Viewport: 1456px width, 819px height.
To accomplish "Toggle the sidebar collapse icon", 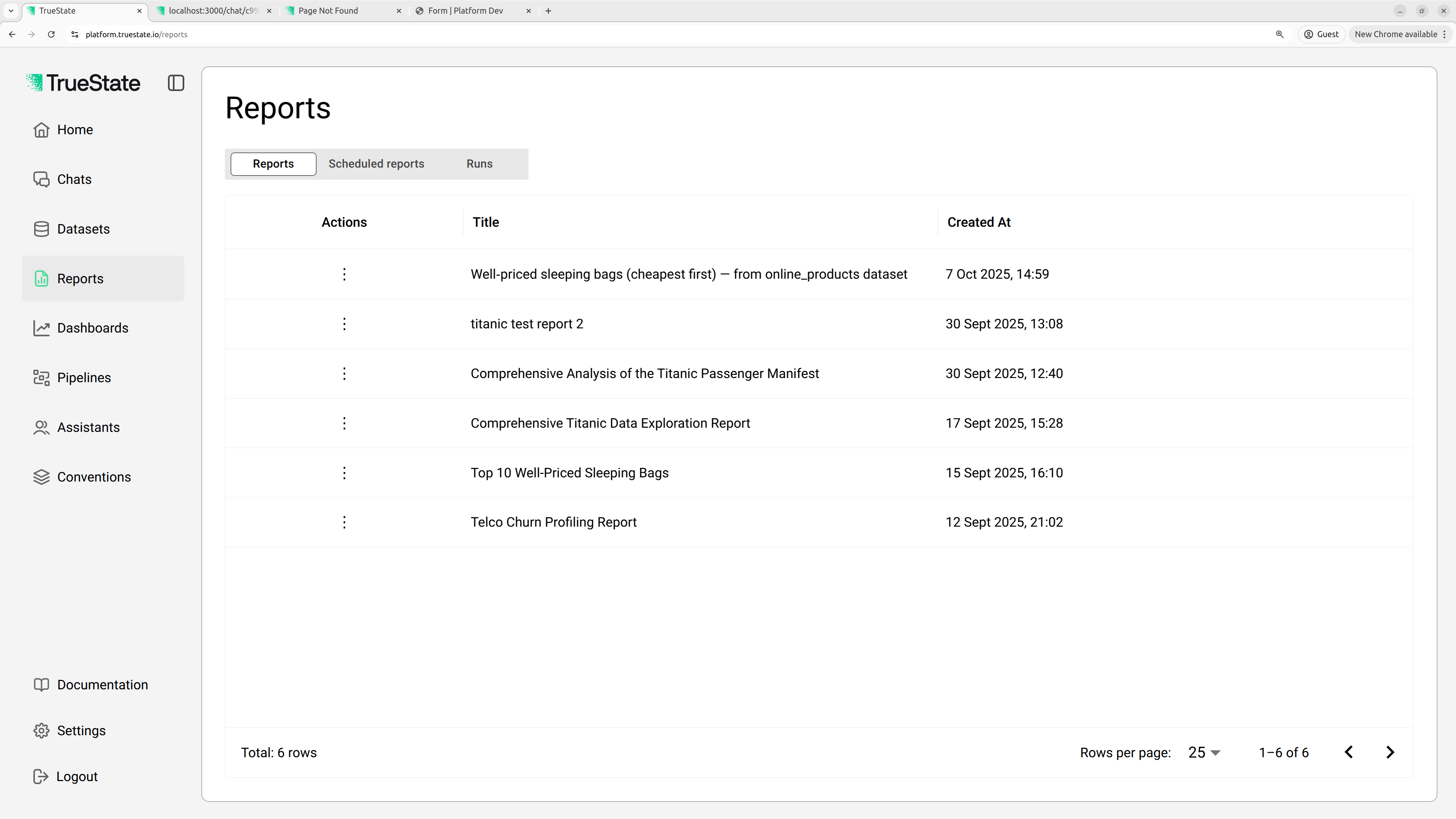I will [x=176, y=83].
